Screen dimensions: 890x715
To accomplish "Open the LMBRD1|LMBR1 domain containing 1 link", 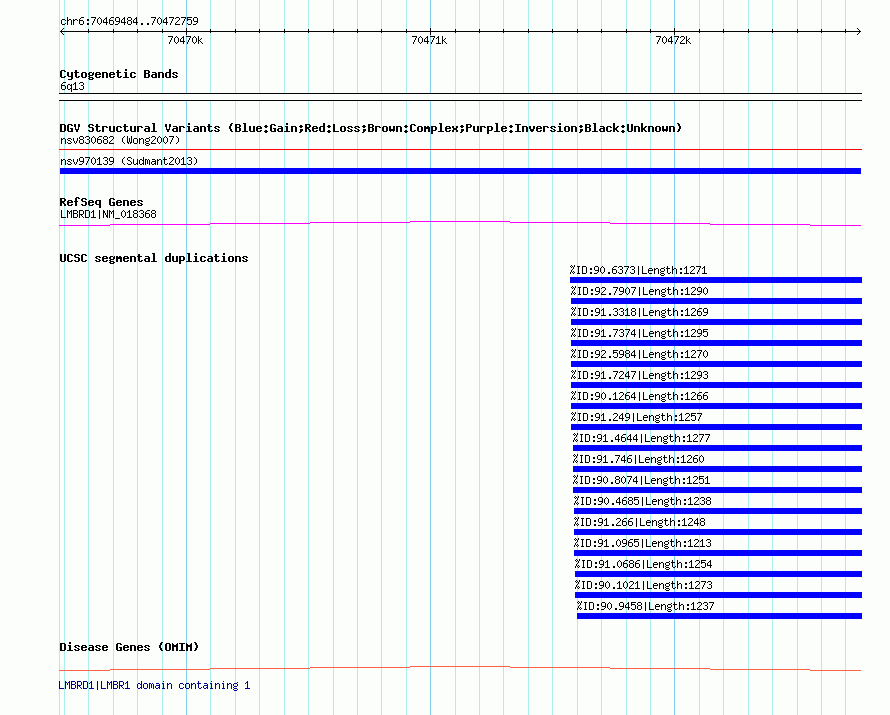I will (154, 685).
